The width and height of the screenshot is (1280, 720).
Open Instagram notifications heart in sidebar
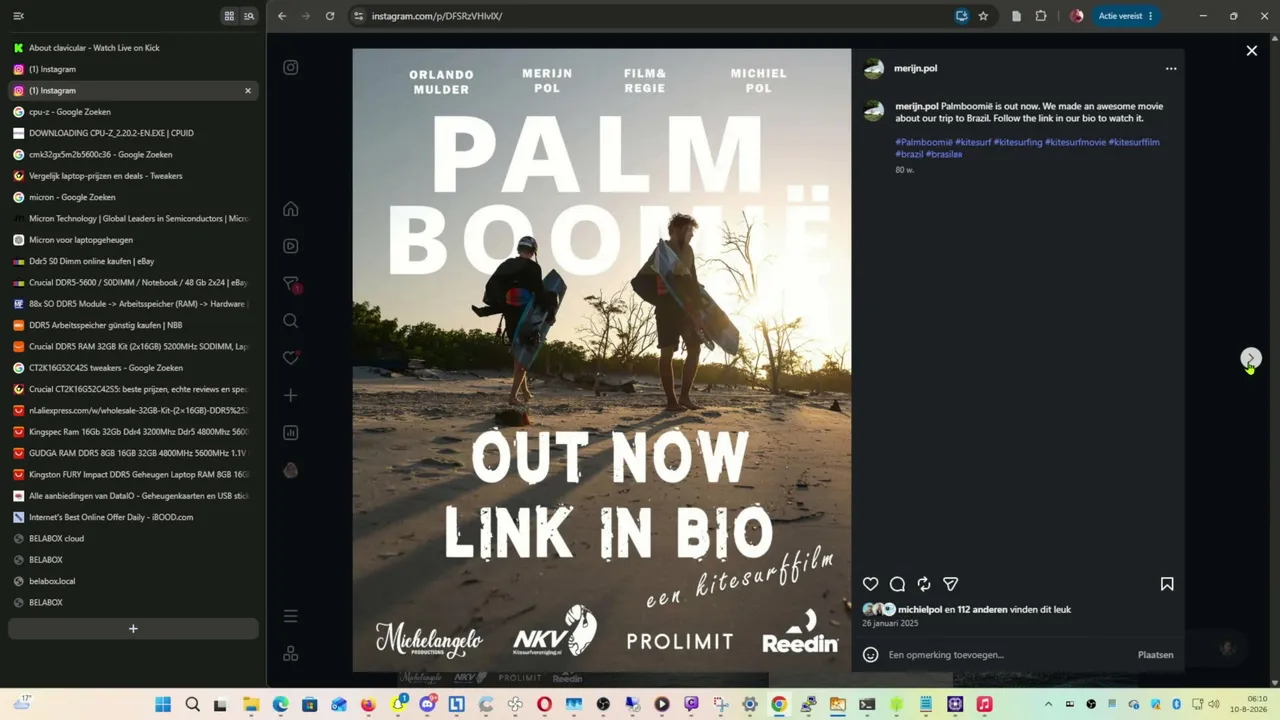tap(291, 358)
